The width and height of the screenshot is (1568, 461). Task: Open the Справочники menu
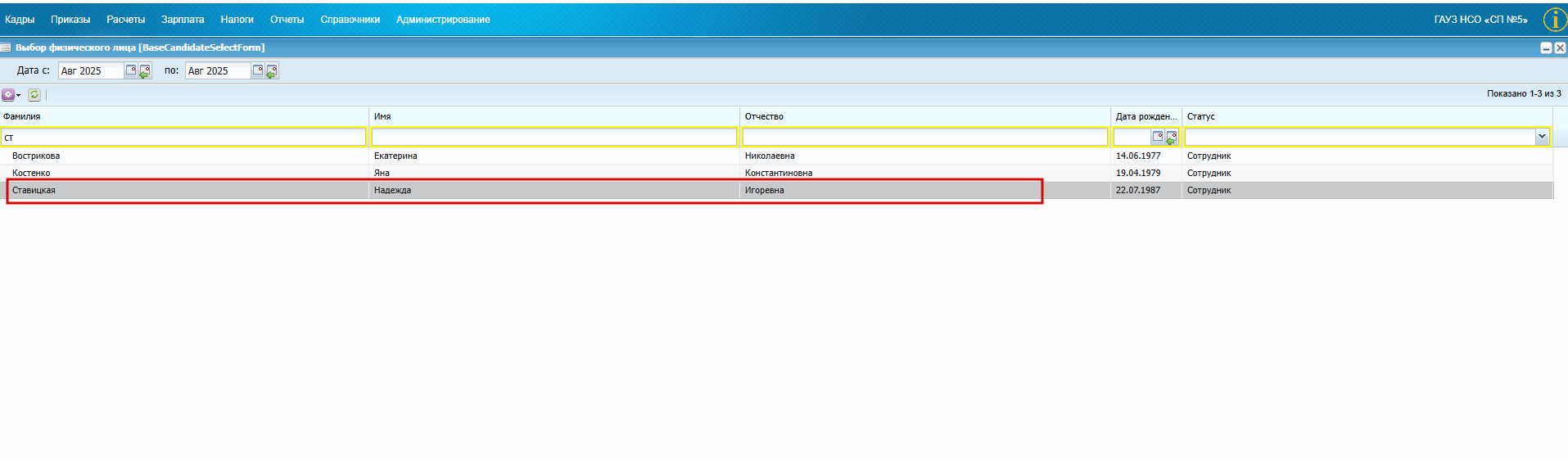point(350,20)
